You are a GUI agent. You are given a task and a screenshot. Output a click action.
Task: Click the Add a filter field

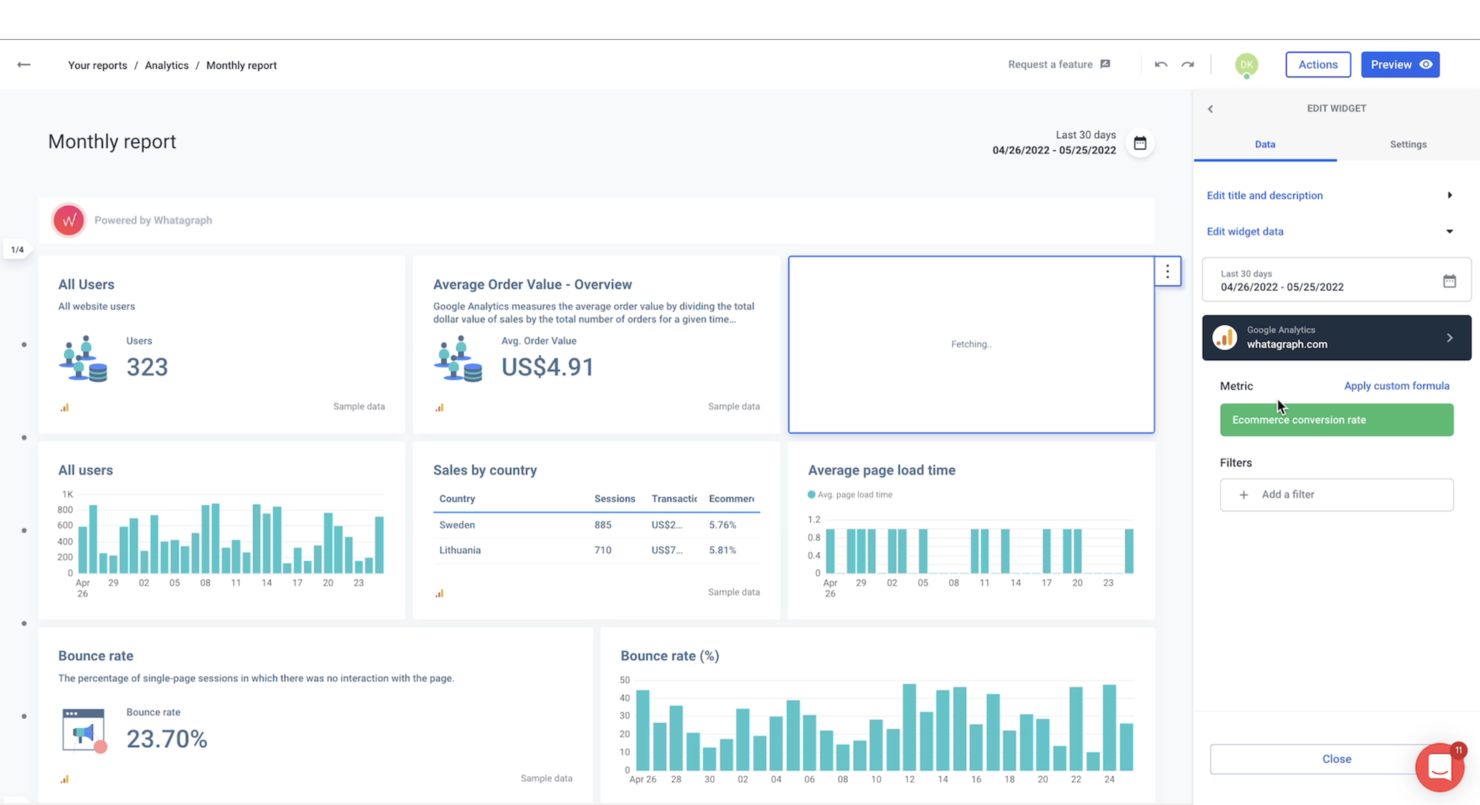click(x=1336, y=495)
